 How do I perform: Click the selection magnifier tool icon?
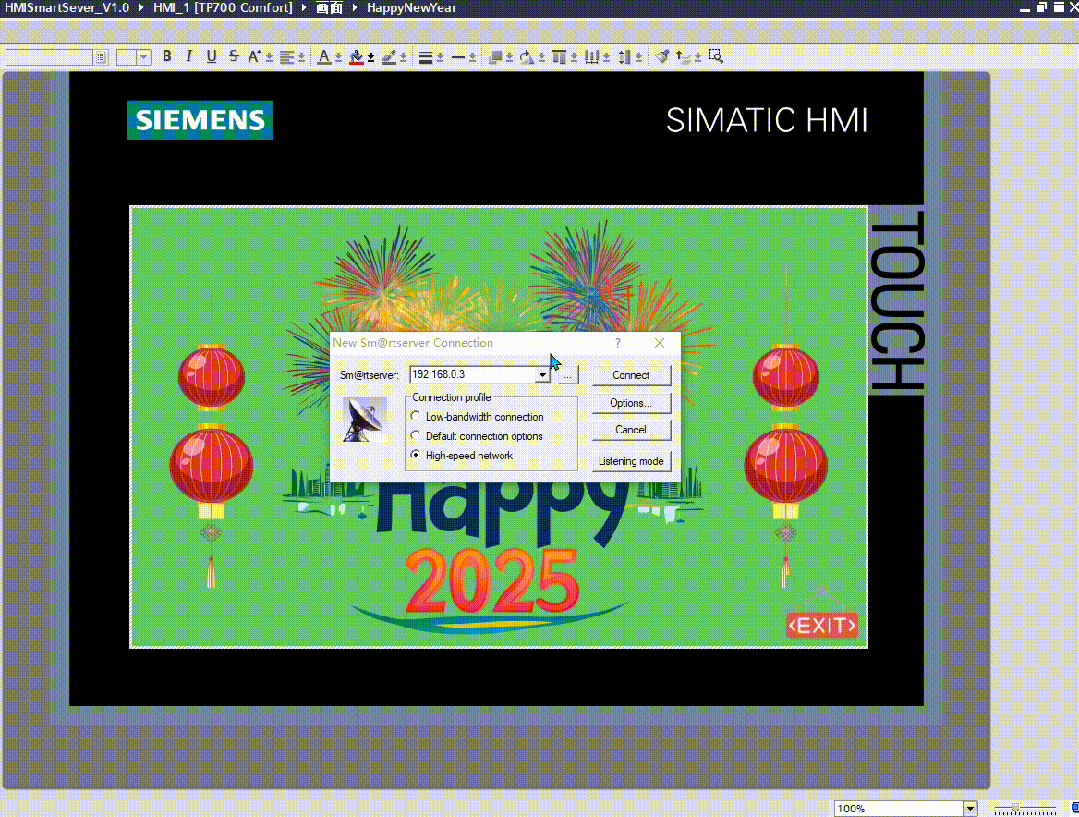pyautogui.click(x=716, y=57)
